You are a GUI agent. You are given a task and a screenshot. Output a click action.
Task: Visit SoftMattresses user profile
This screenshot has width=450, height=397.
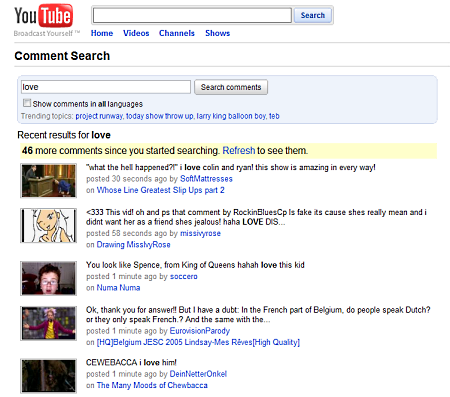click(x=206, y=179)
